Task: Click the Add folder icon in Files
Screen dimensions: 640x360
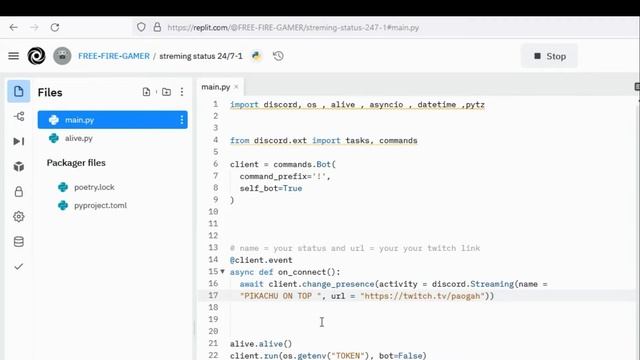Action: pyautogui.click(x=166, y=92)
